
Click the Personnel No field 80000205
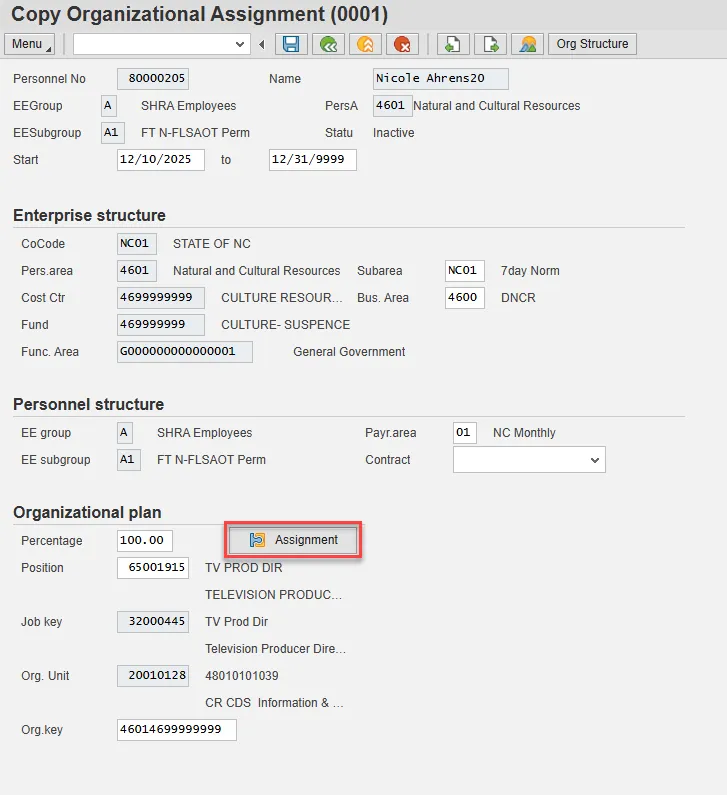153,79
